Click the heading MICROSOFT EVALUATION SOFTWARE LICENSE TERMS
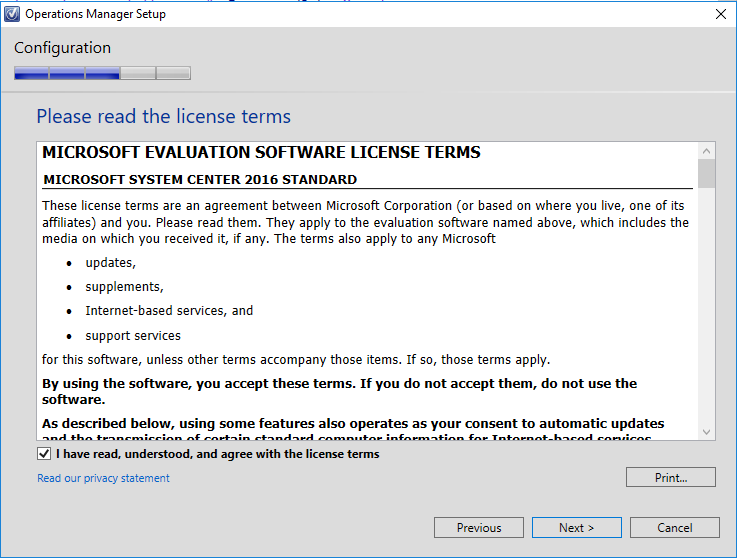The image size is (737, 558). [x=261, y=152]
